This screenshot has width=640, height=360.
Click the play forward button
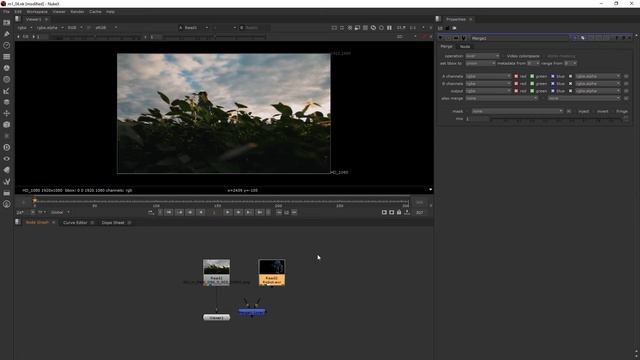pyautogui.click(x=228, y=212)
